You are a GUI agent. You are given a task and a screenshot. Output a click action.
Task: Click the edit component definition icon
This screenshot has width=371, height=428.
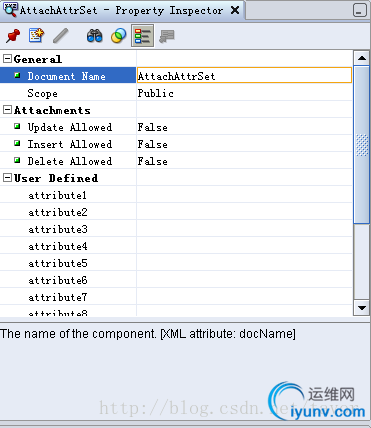click(x=36, y=36)
